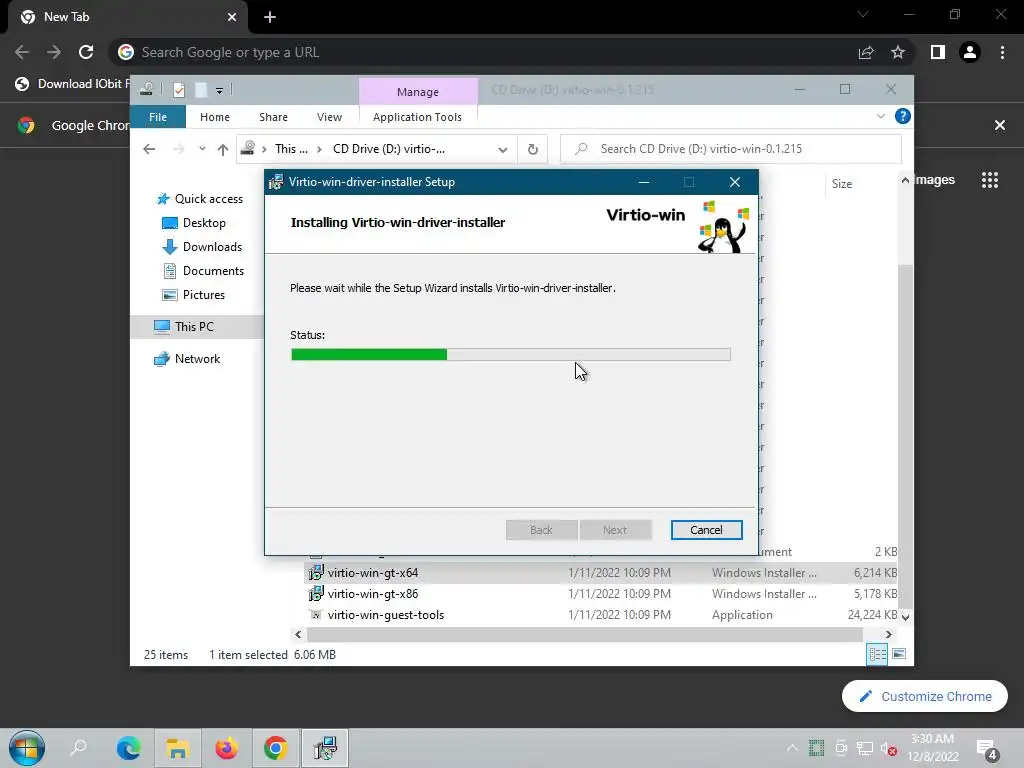Click the horizontal scrollbar right arrow
1024x768 pixels.
pos(888,634)
